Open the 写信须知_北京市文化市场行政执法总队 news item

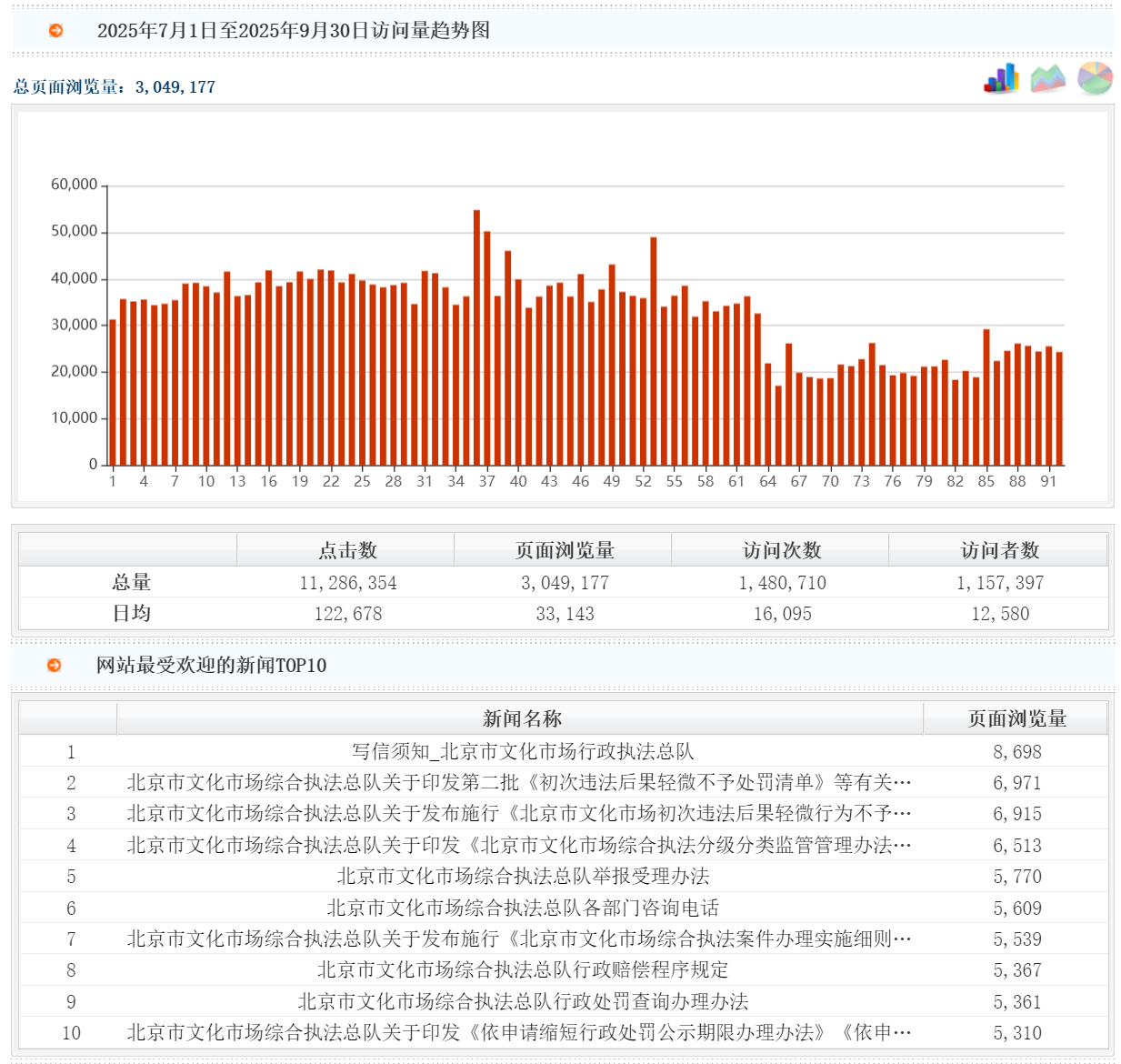(522, 751)
